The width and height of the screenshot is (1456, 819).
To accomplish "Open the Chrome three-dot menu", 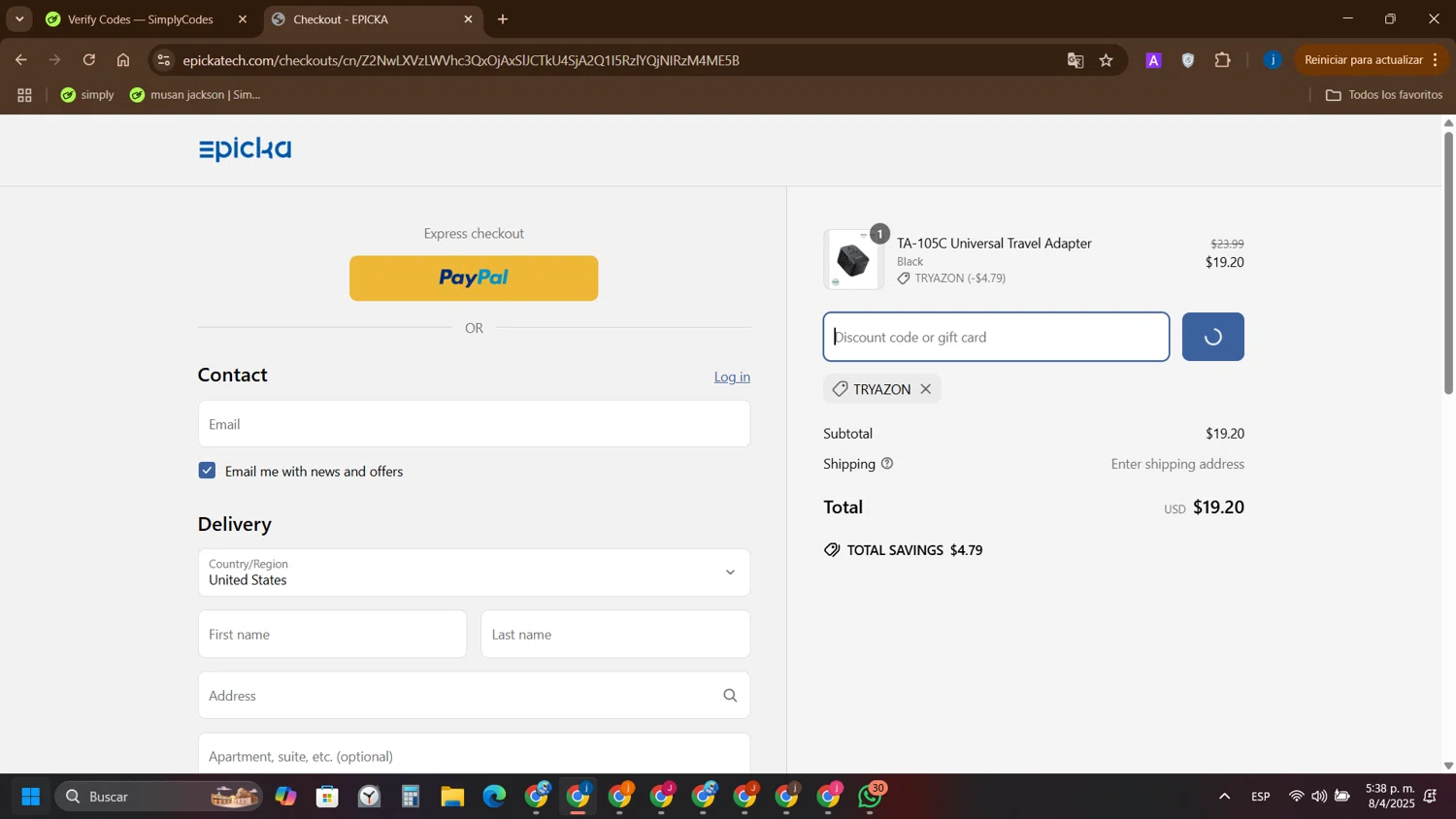I will [x=1436, y=60].
